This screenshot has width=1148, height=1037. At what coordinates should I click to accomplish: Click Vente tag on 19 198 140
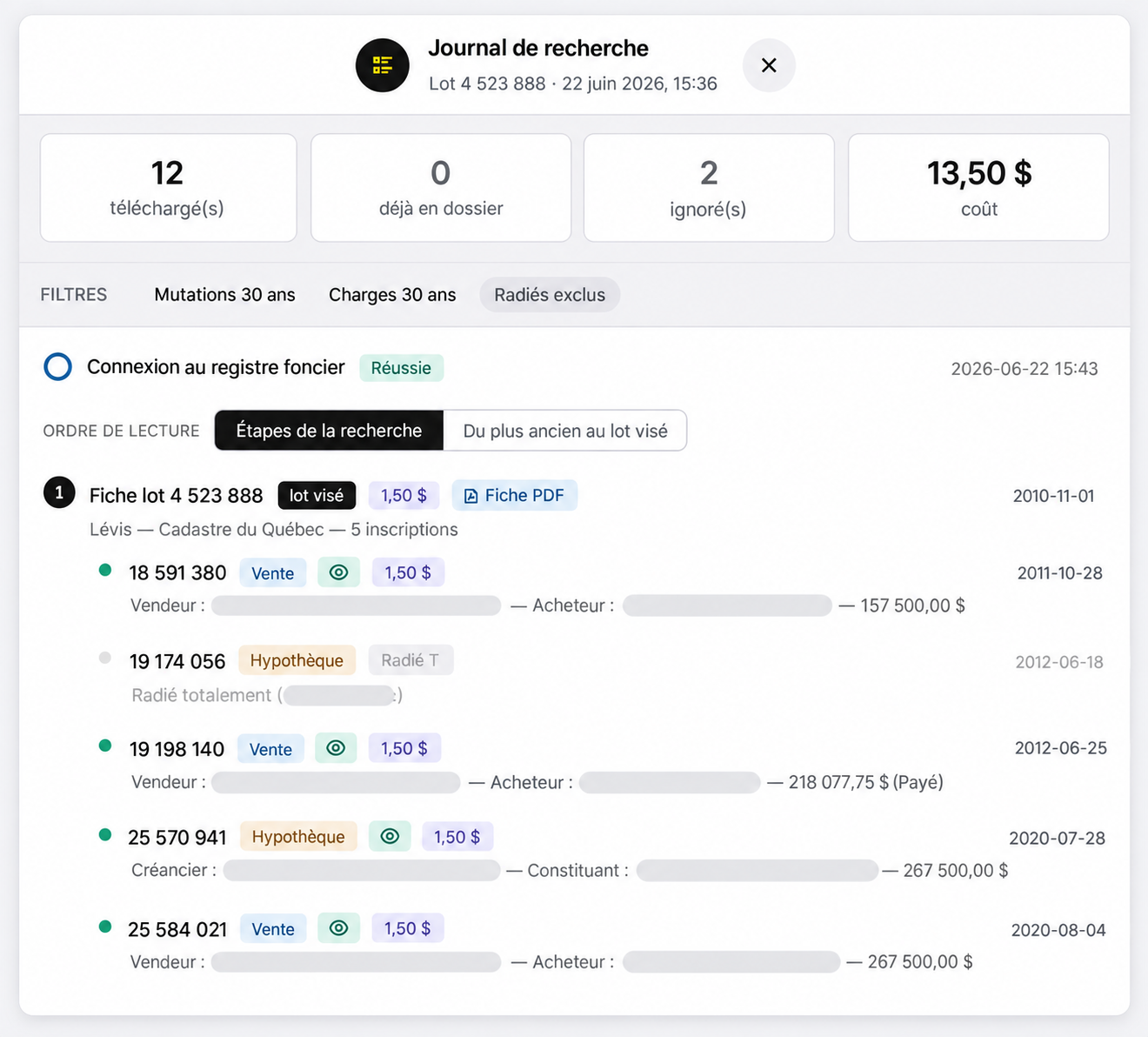tap(270, 749)
